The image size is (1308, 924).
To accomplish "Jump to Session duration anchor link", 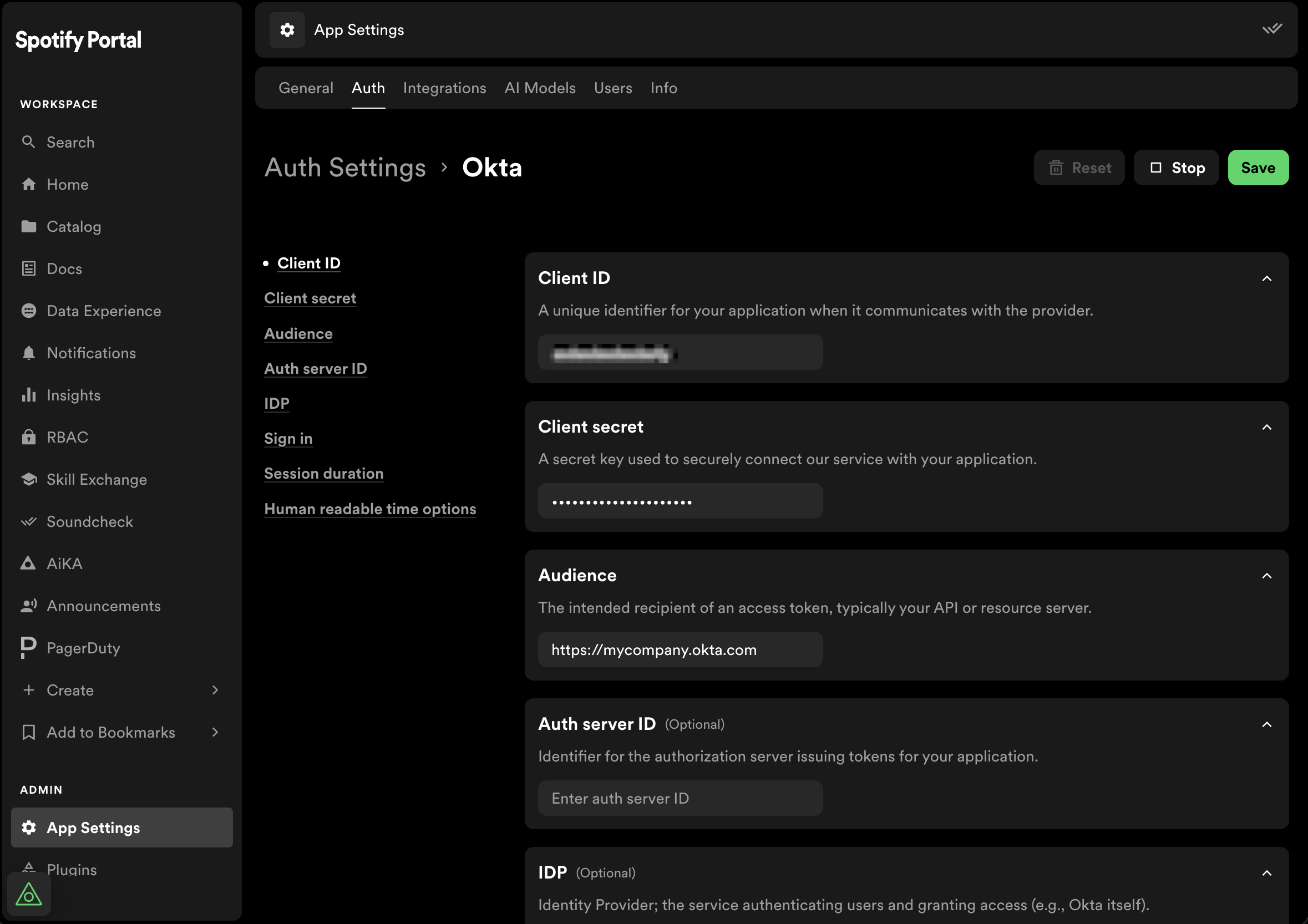I will coord(323,474).
